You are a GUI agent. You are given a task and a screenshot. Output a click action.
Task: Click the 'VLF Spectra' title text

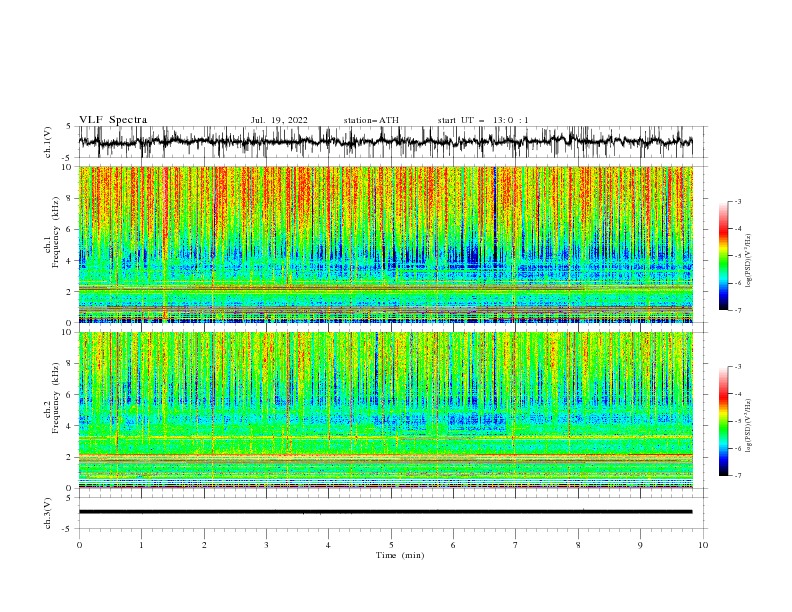pyautogui.click(x=113, y=120)
